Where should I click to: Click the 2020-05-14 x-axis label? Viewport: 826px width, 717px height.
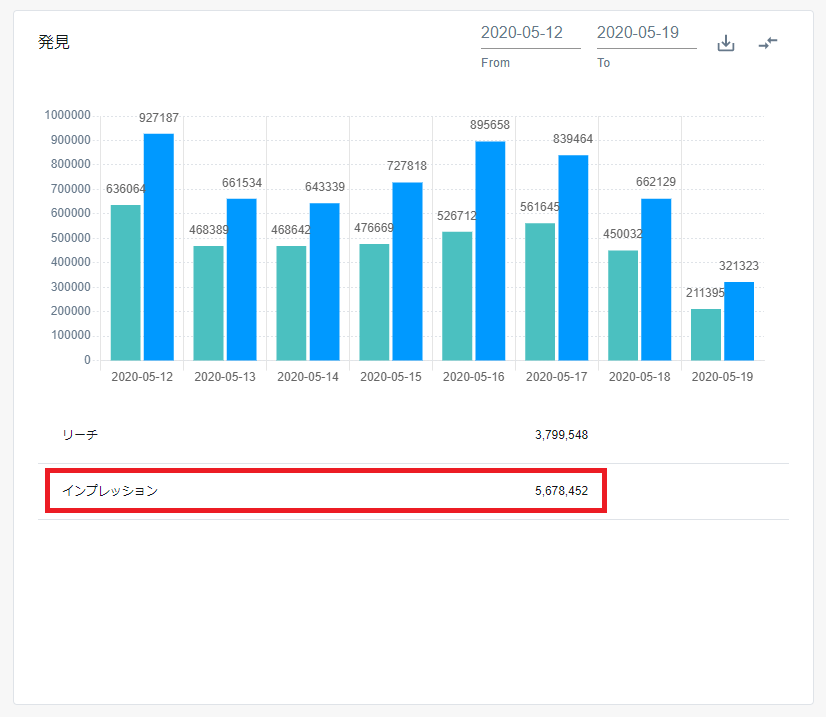coord(308,377)
